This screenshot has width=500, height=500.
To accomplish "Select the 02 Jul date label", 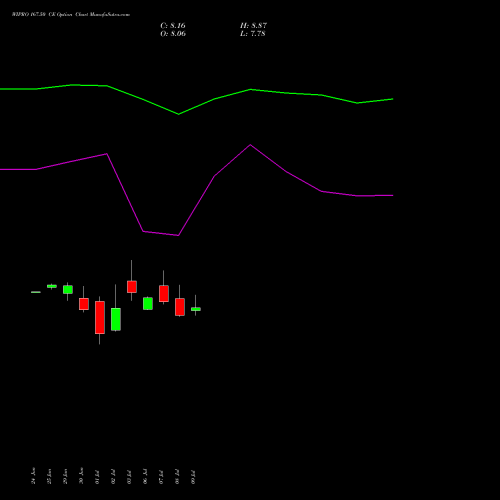I will 113,477.
